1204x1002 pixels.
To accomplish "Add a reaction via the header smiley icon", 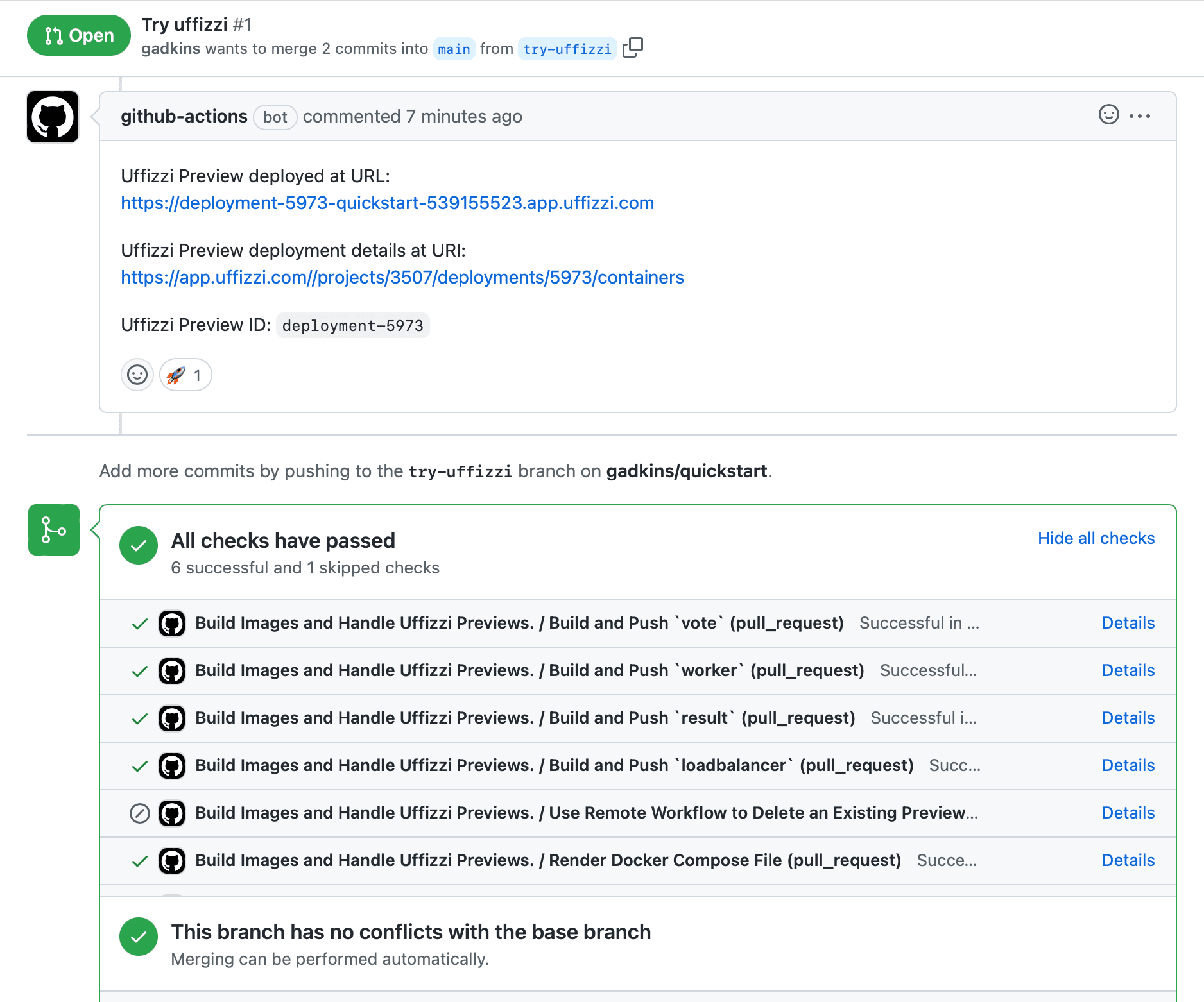I will tap(1108, 115).
